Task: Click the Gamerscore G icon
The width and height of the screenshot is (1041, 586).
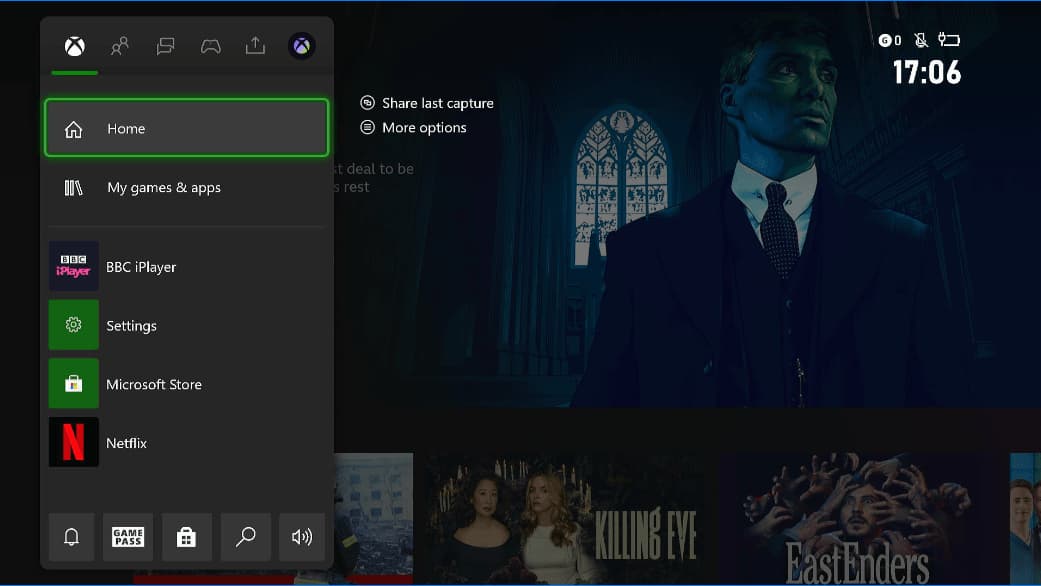Action: (x=885, y=40)
